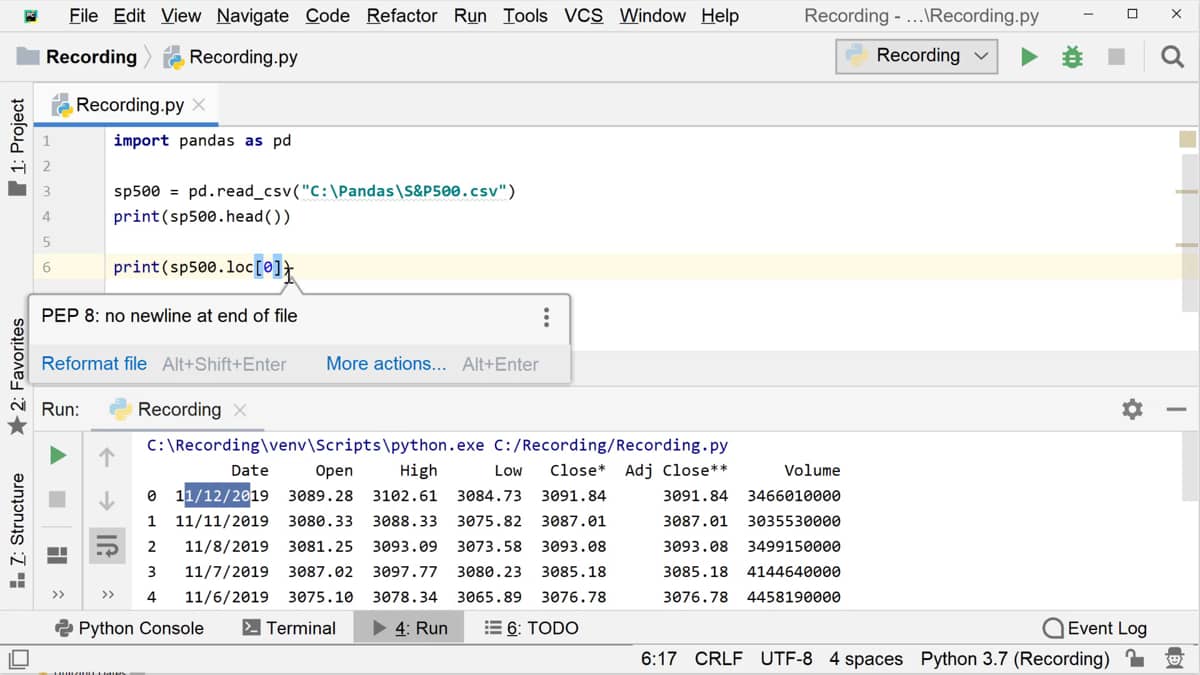1200x675 pixels.
Task: Click the 6:17 cursor position in status bar
Action: click(x=659, y=658)
